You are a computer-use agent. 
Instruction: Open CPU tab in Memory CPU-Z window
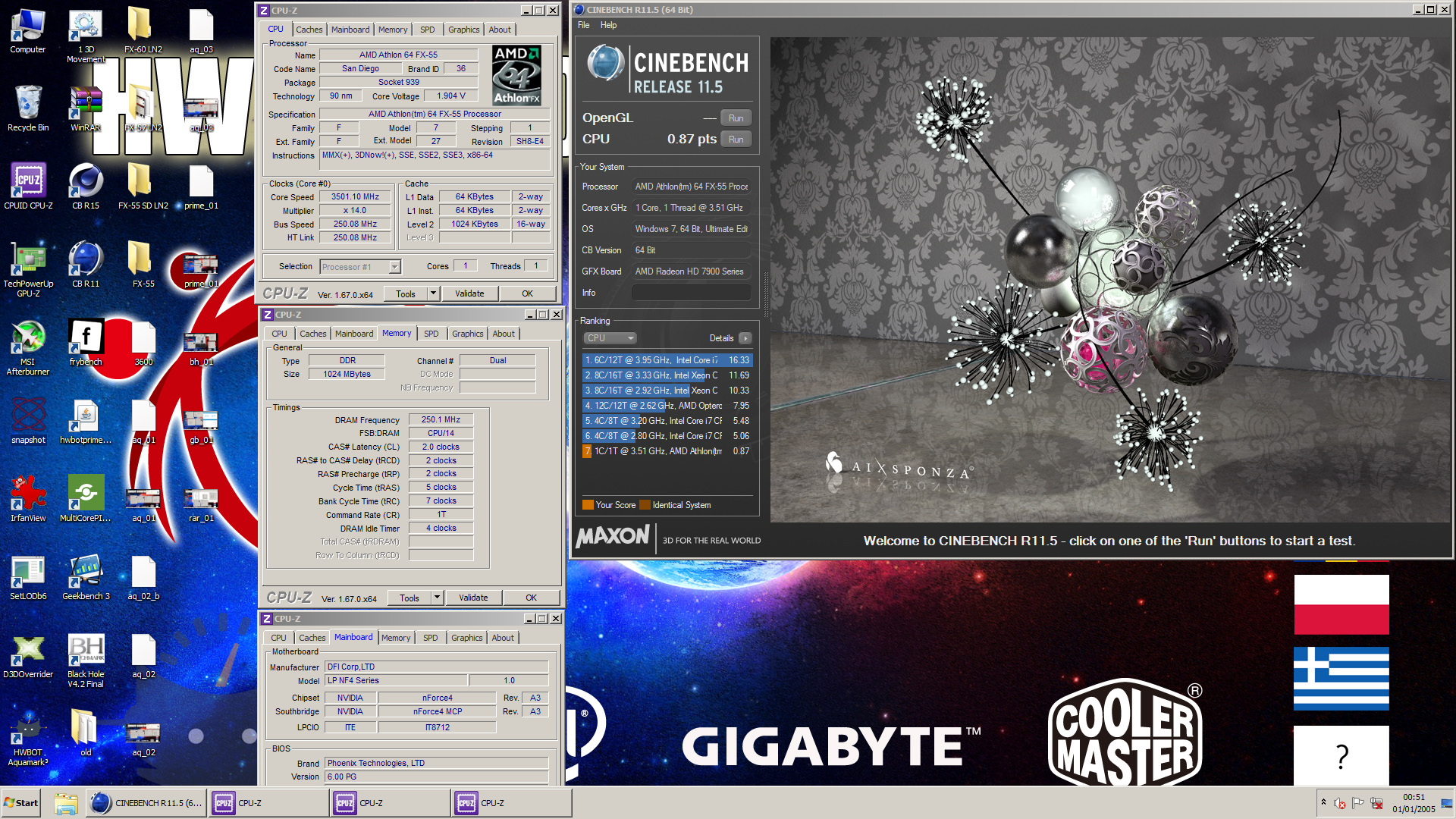tap(279, 334)
